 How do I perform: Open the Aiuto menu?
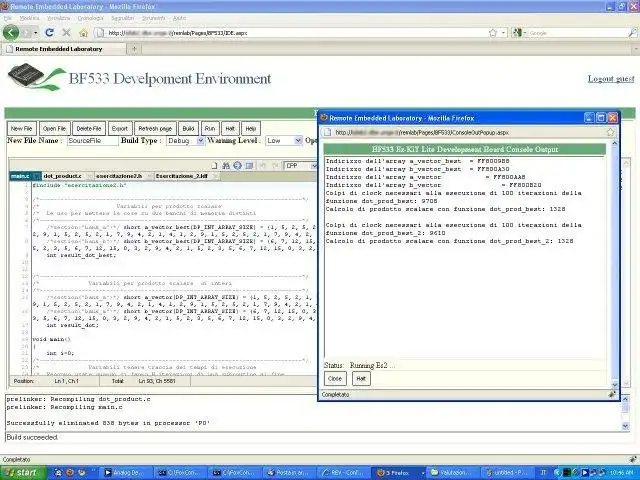coord(179,18)
